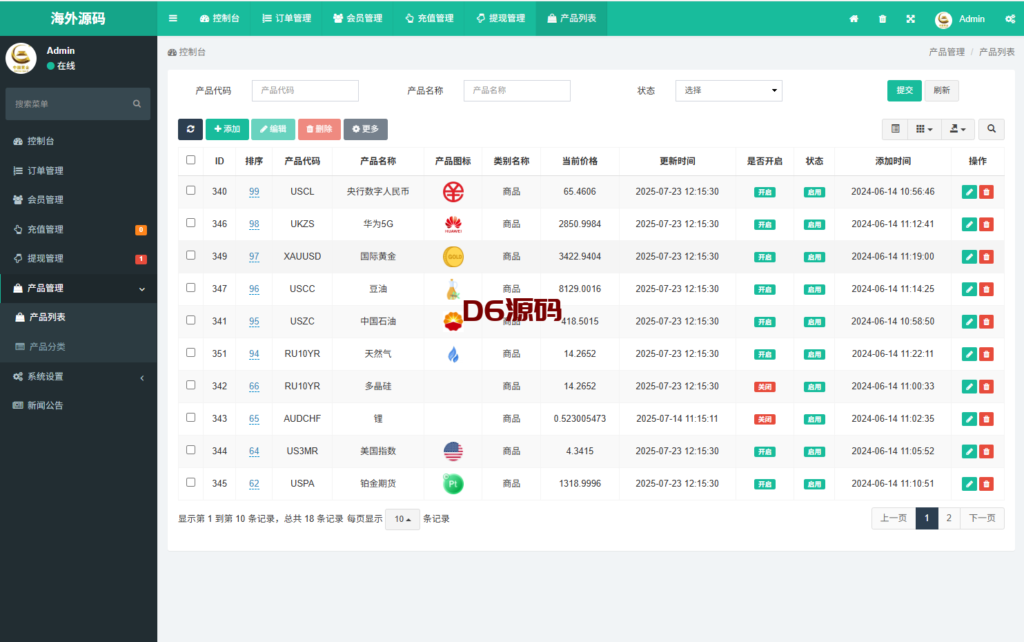Click the red delete icon for 华为5G row

[986, 224]
